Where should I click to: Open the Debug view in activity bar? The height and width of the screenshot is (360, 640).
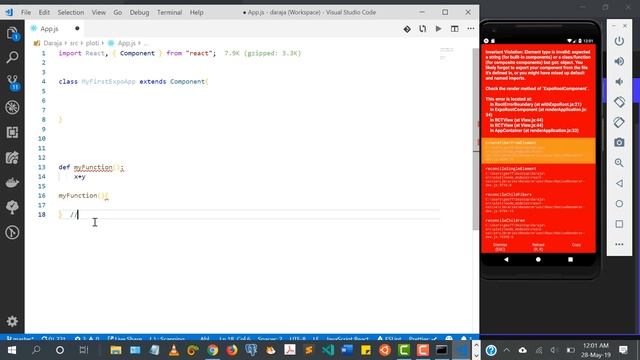[x=12, y=107]
